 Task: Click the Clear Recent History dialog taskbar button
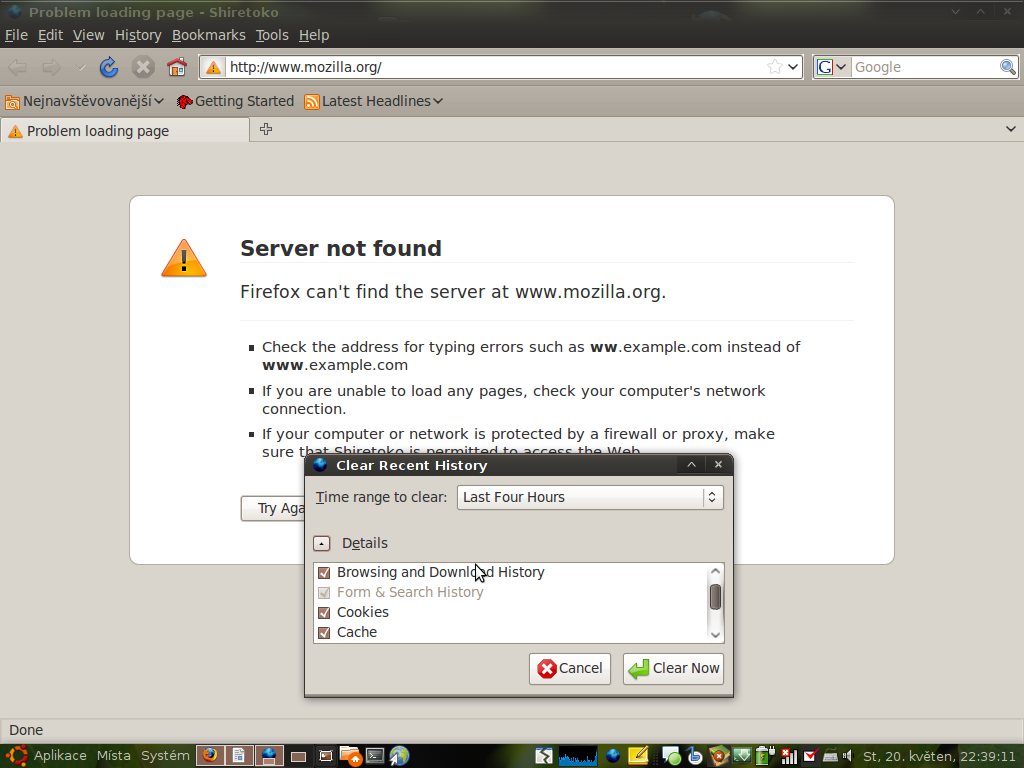coord(268,756)
